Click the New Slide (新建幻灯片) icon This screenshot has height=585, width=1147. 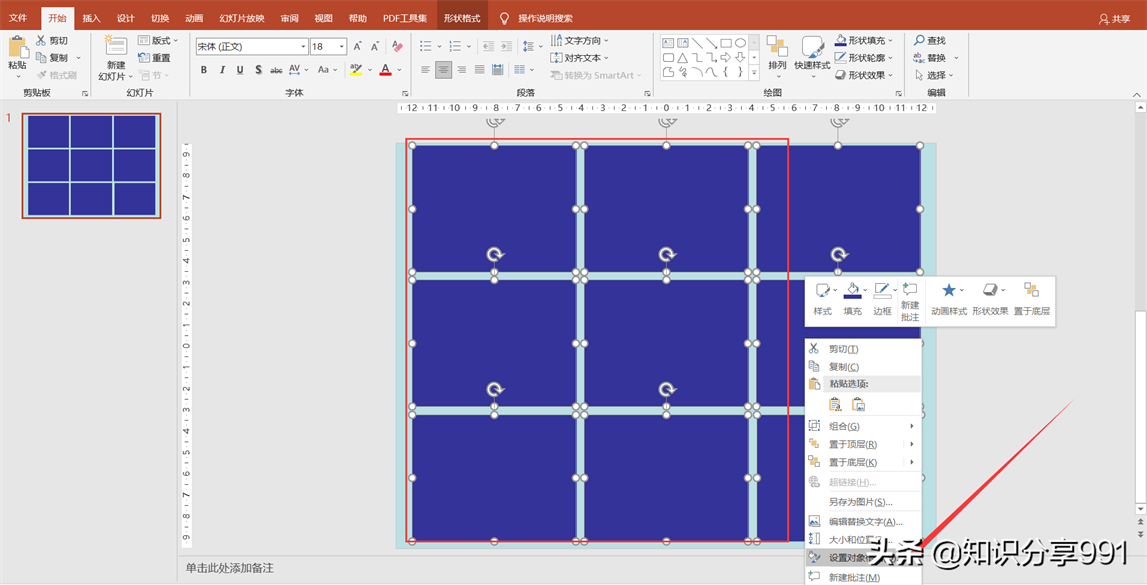(115, 47)
